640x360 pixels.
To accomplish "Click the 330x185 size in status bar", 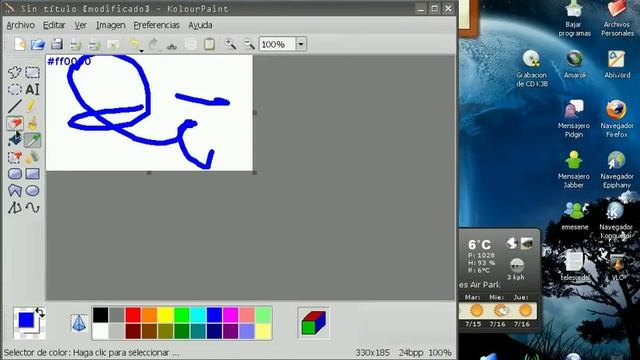I will 373,352.
